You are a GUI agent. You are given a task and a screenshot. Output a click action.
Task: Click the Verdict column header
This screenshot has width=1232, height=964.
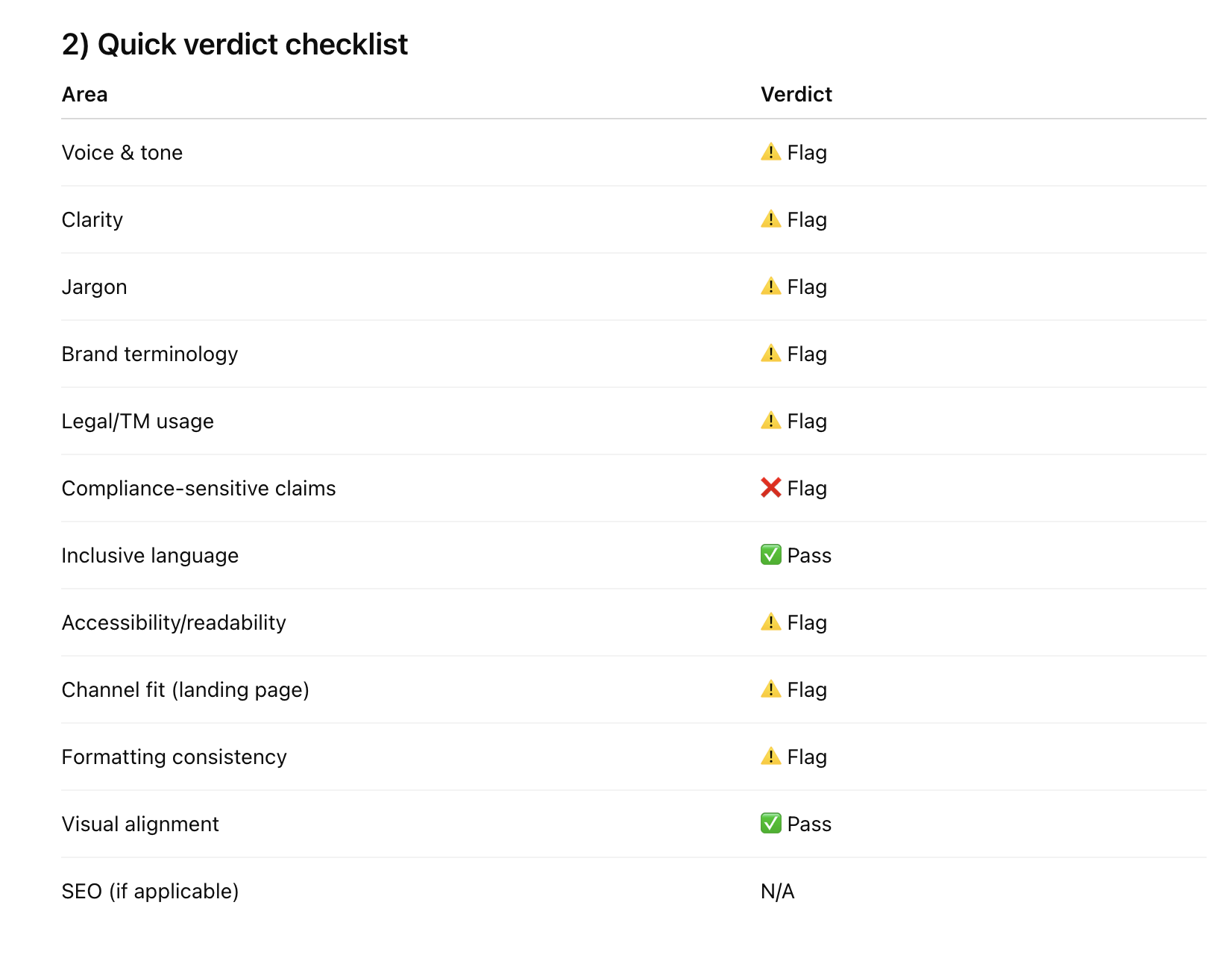[796, 95]
